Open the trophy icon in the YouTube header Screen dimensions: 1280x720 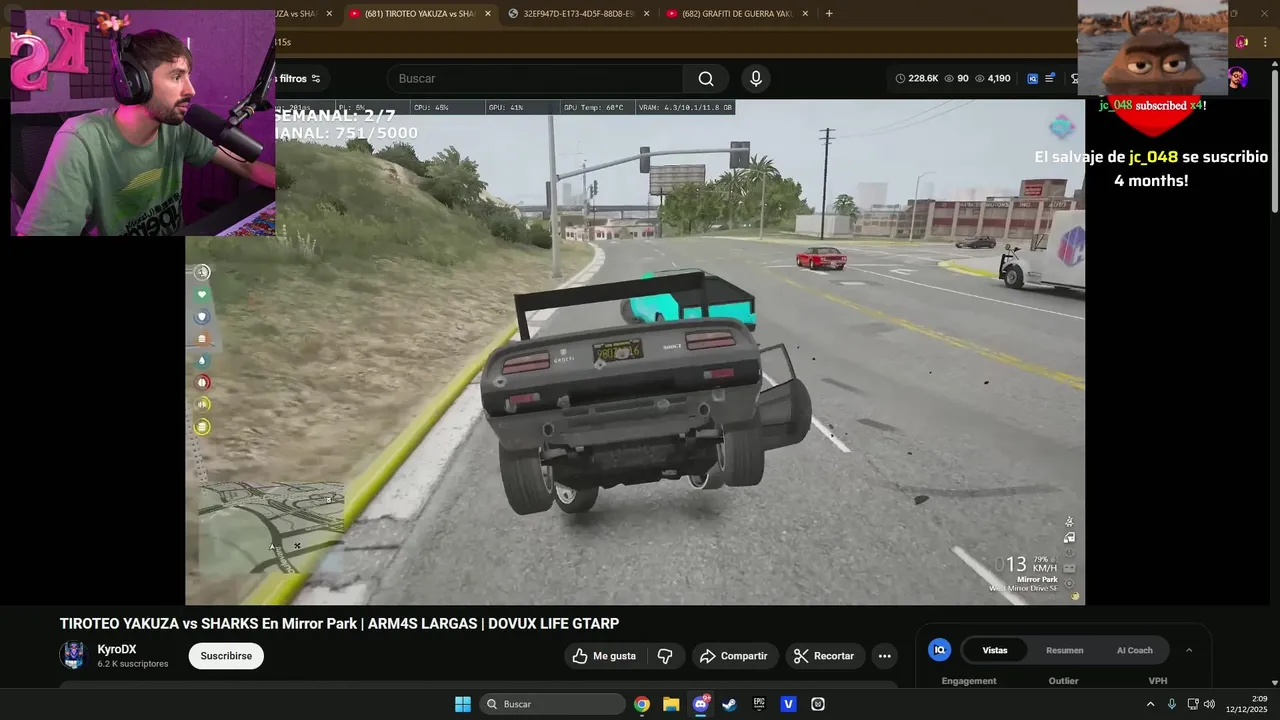(x=1074, y=78)
